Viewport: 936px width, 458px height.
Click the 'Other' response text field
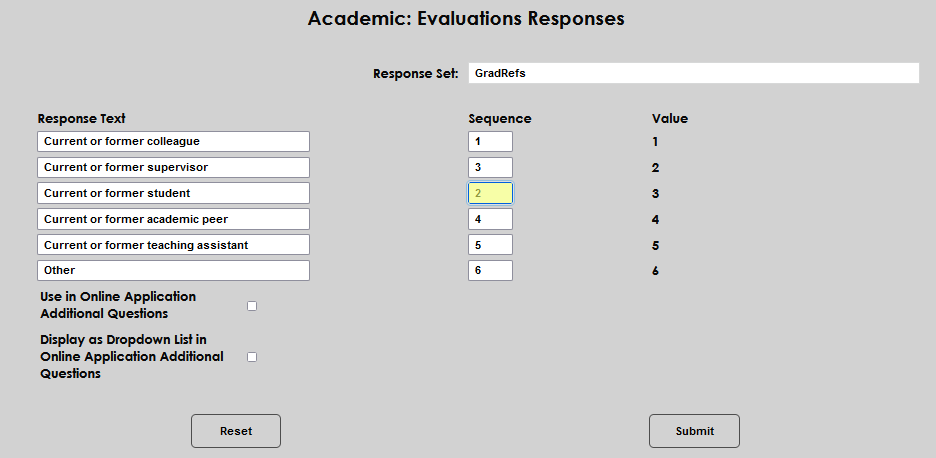pyautogui.click(x=174, y=271)
